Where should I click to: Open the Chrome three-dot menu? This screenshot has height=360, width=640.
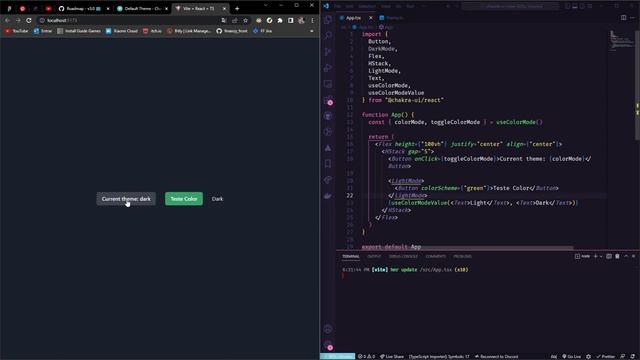pos(312,20)
